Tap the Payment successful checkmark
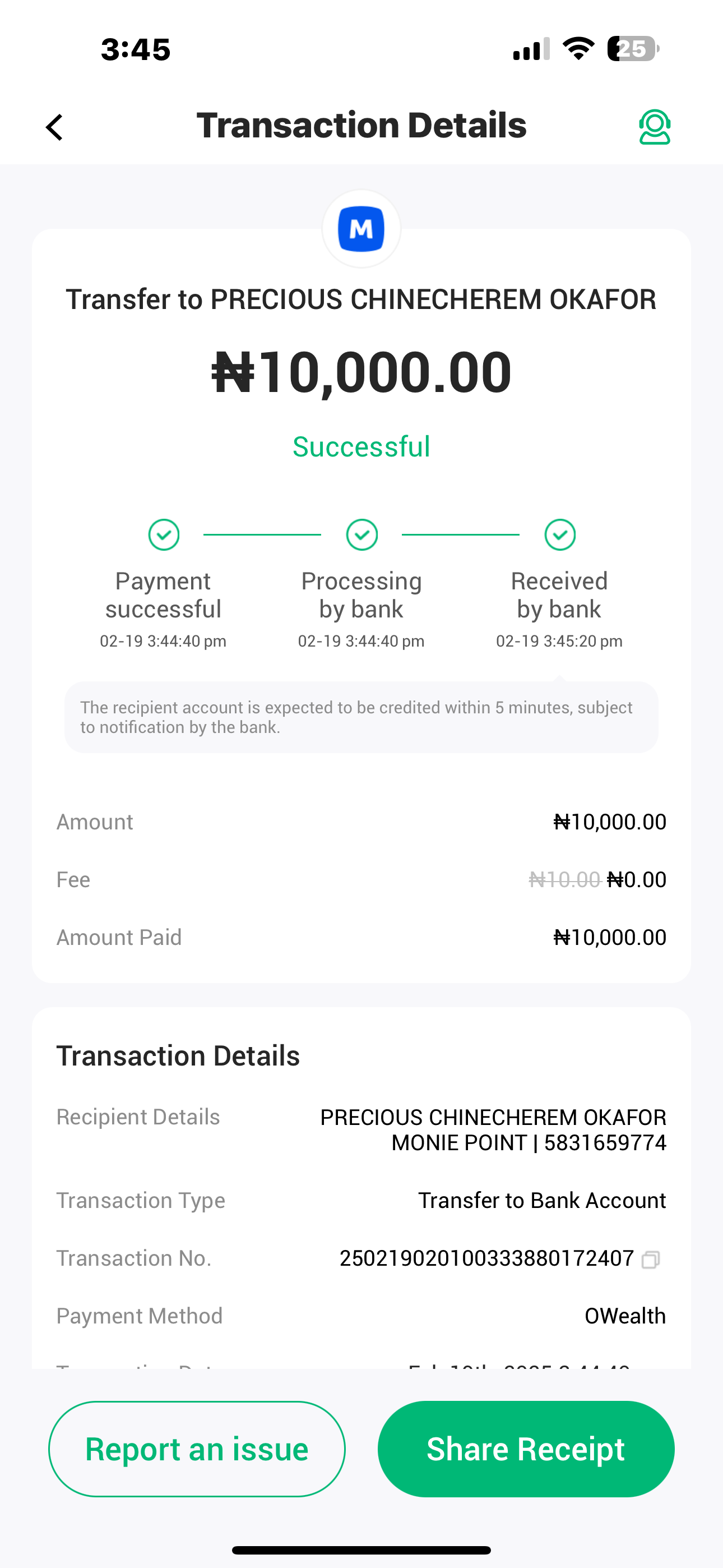The image size is (723, 1568). click(x=164, y=534)
